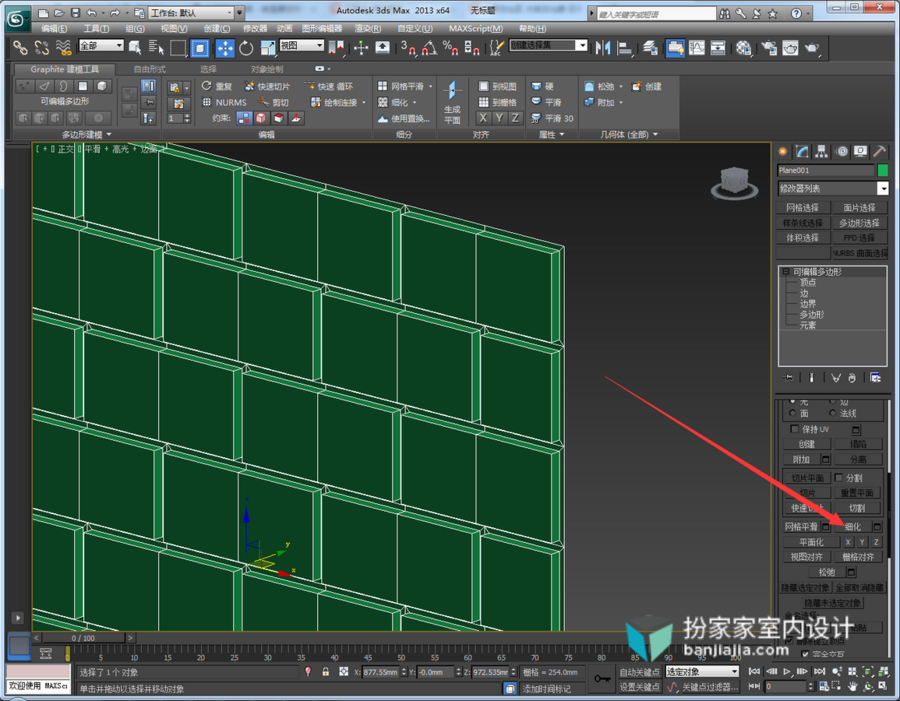The height and width of the screenshot is (701, 900).
Task: Switch to the Modify panel icon
Action: pyautogui.click(x=802, y=152)
